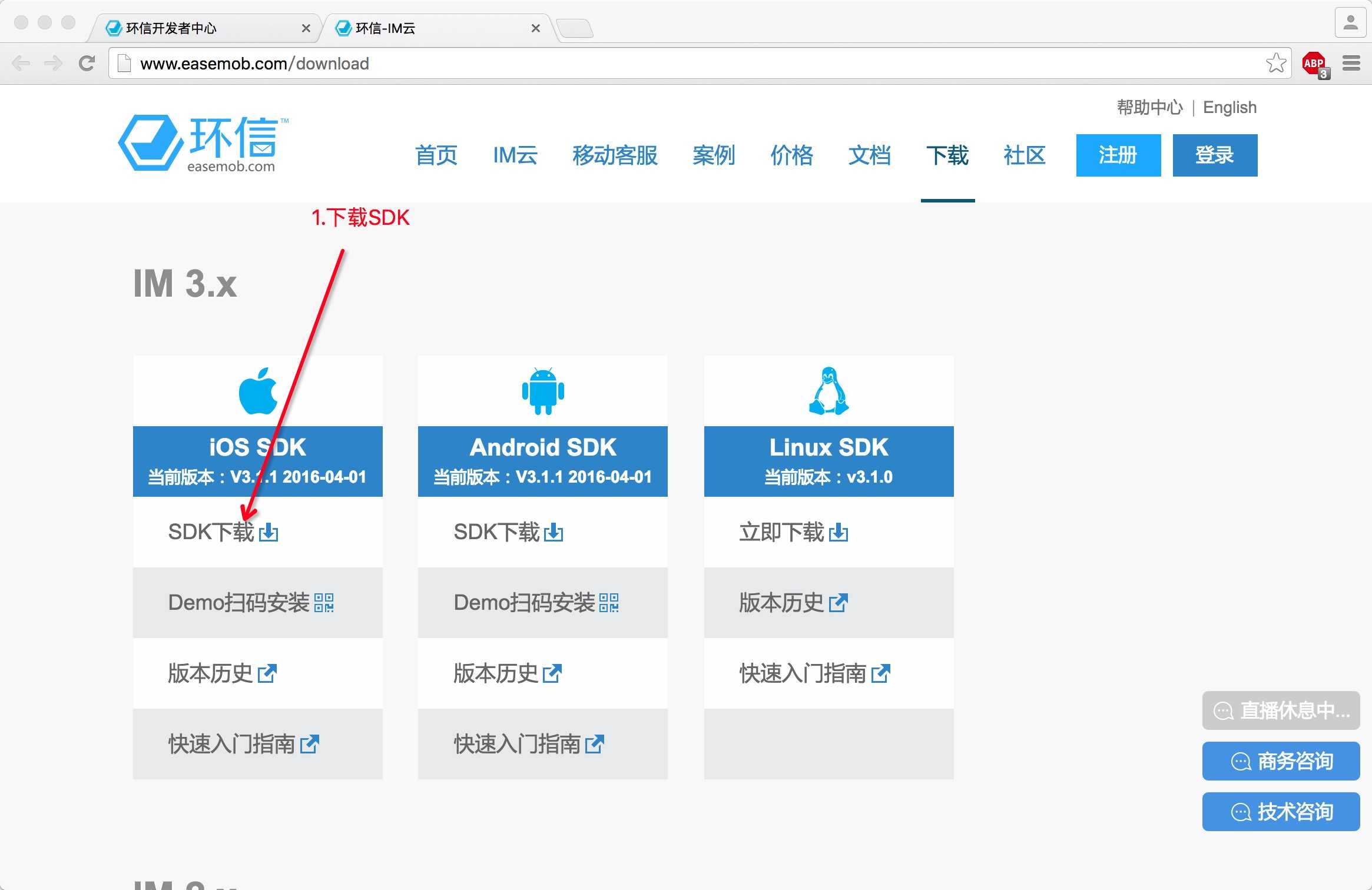Open iOS 版本历史 link text

tap(210, 673)
